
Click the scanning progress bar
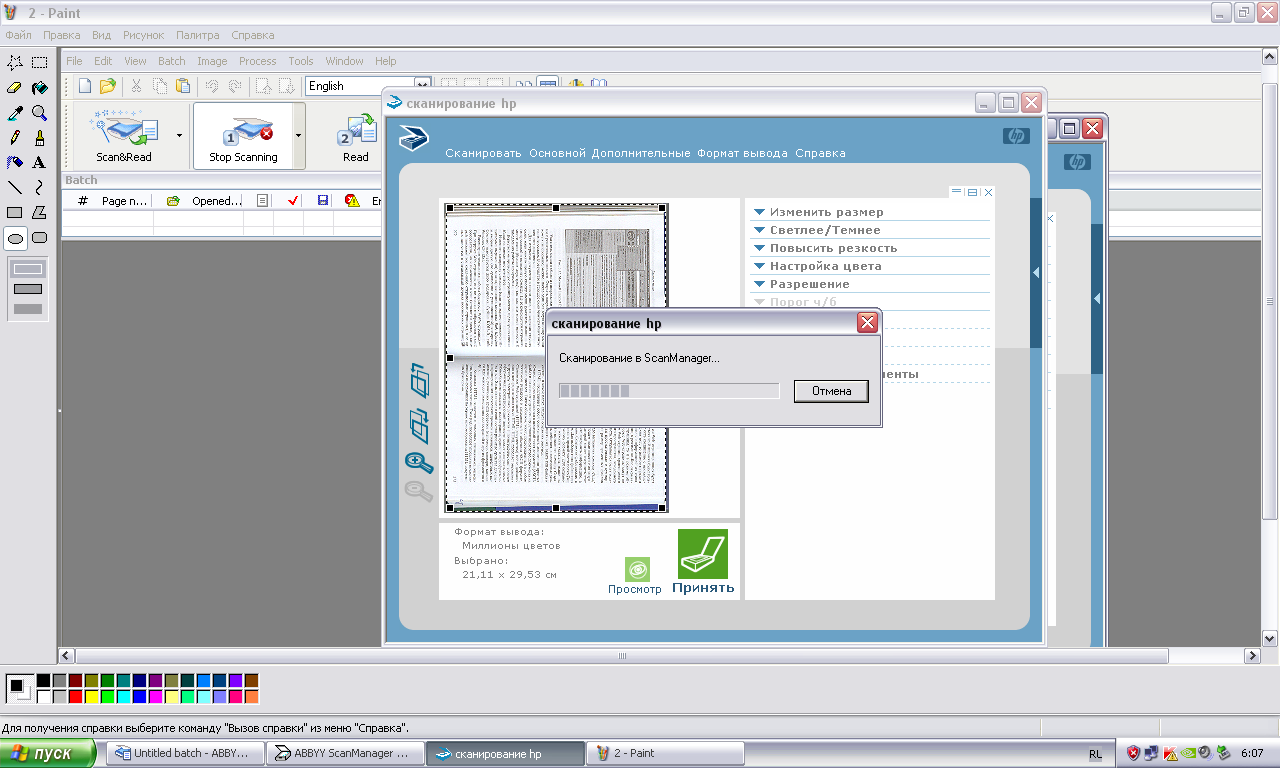(669, 391)
